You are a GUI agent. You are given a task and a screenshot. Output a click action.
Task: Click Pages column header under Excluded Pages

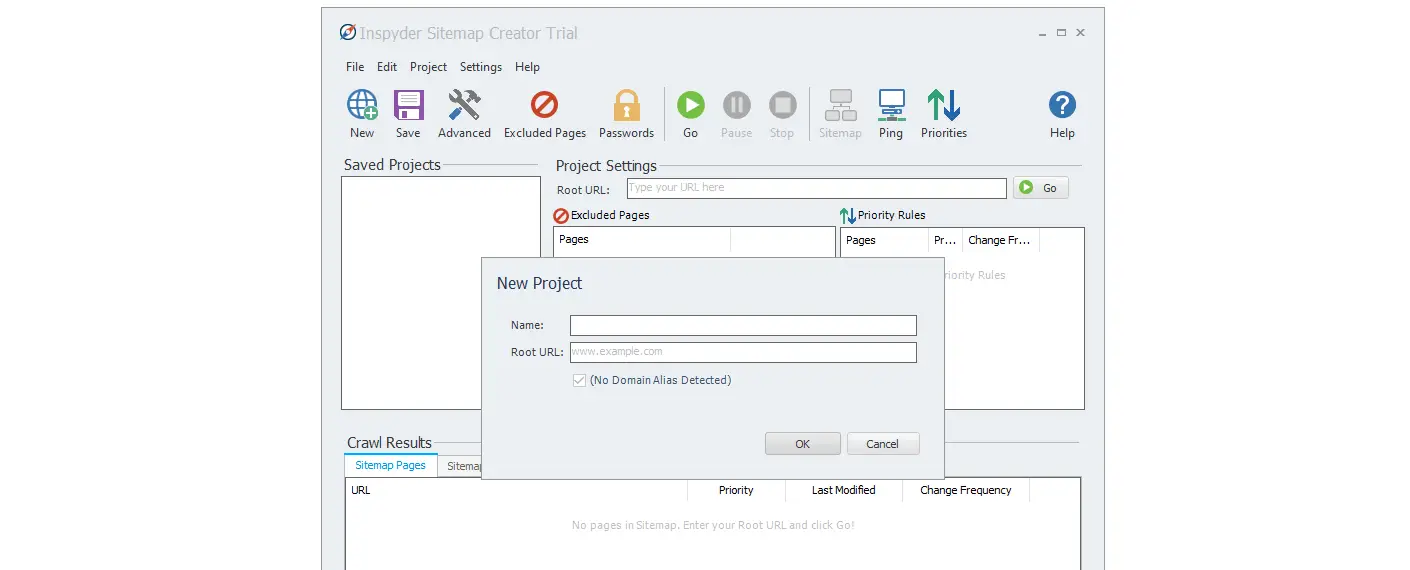pos(642,240)
